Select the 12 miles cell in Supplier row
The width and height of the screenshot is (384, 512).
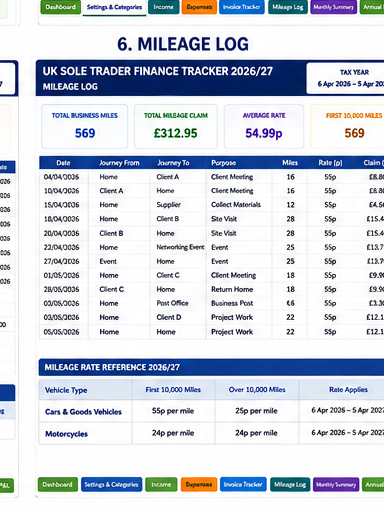(290, 205)
